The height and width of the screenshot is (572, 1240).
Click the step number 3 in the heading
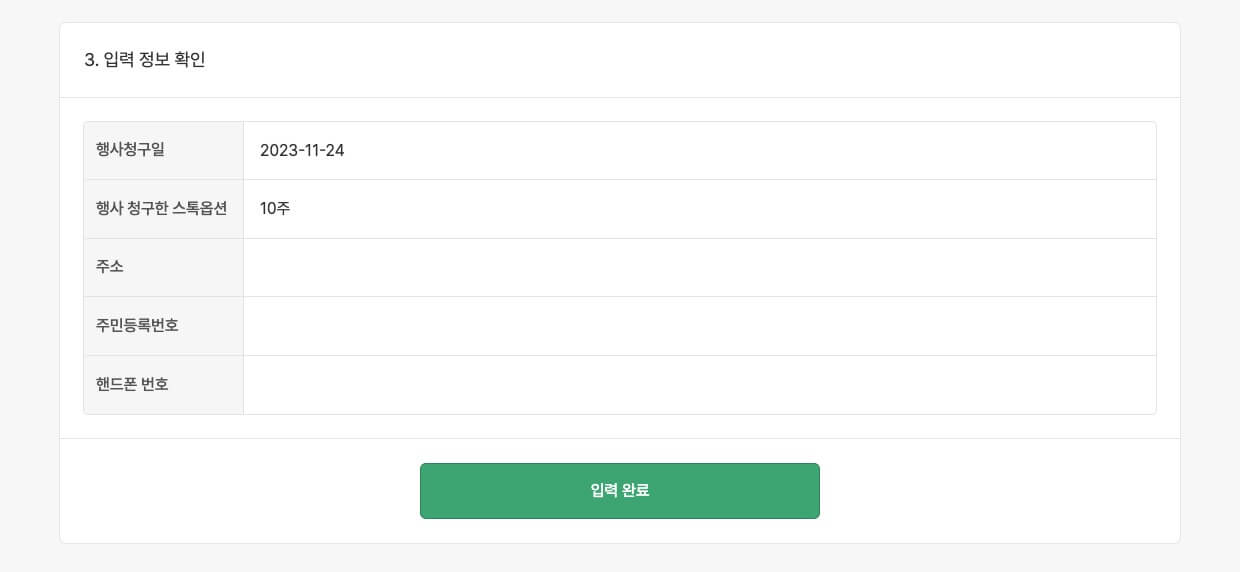pyautogui.click(x=90, y=60)
